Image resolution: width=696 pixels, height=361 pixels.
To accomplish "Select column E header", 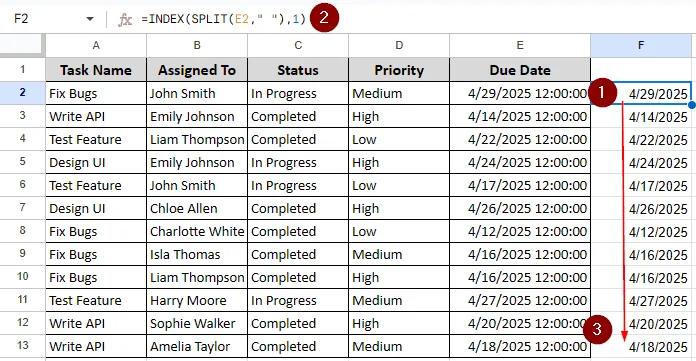I will coord(520,45).
